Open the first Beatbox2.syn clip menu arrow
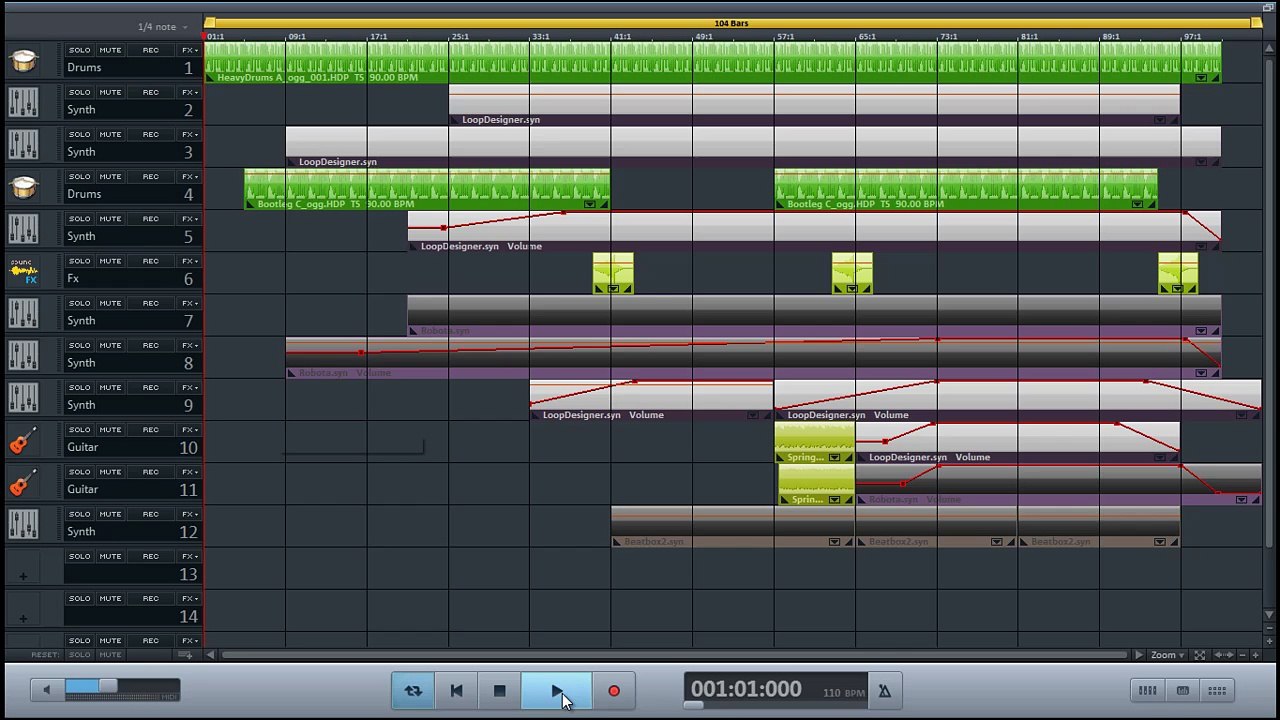 pos(834,542)
